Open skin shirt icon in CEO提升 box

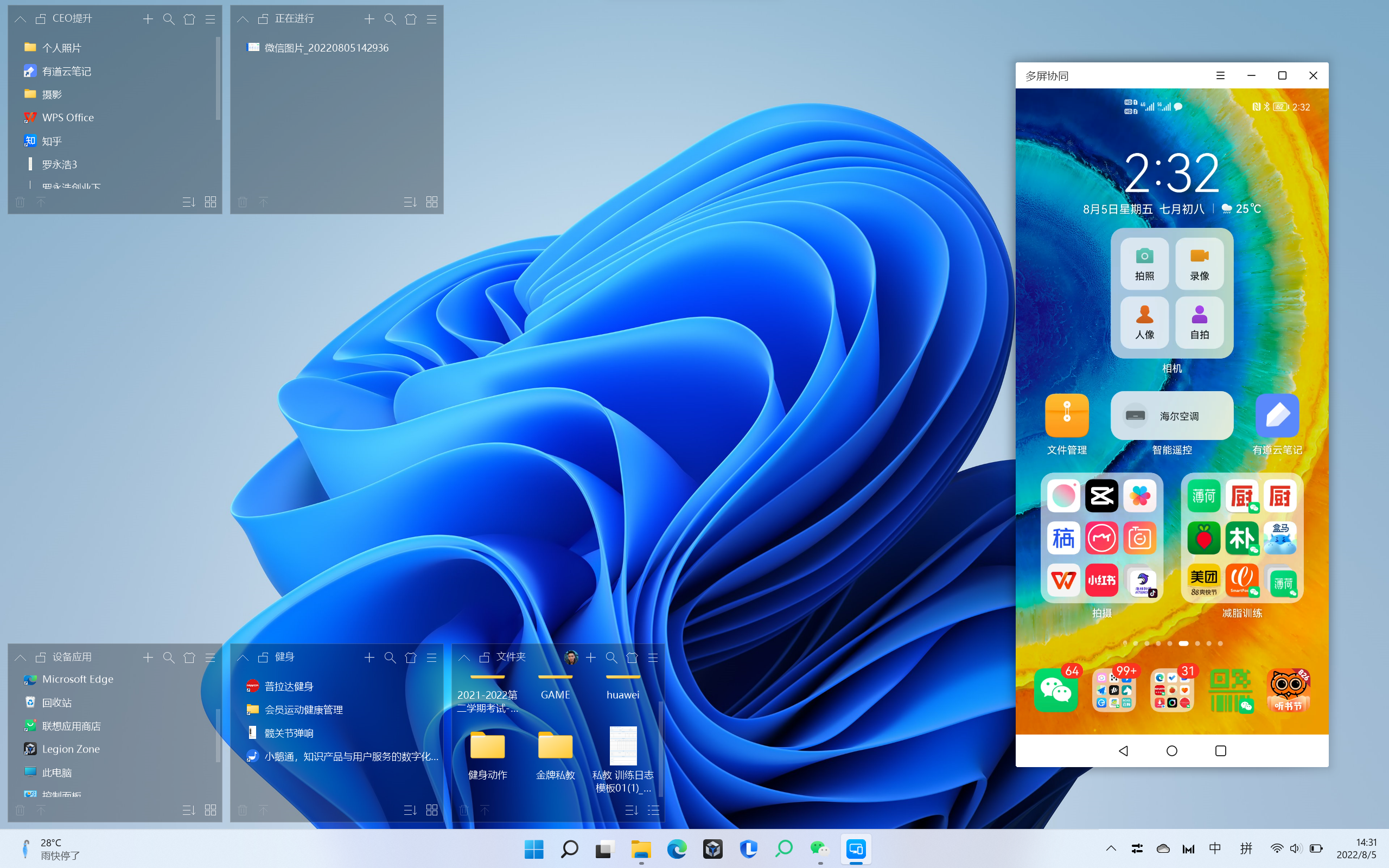tap(189, 19)
